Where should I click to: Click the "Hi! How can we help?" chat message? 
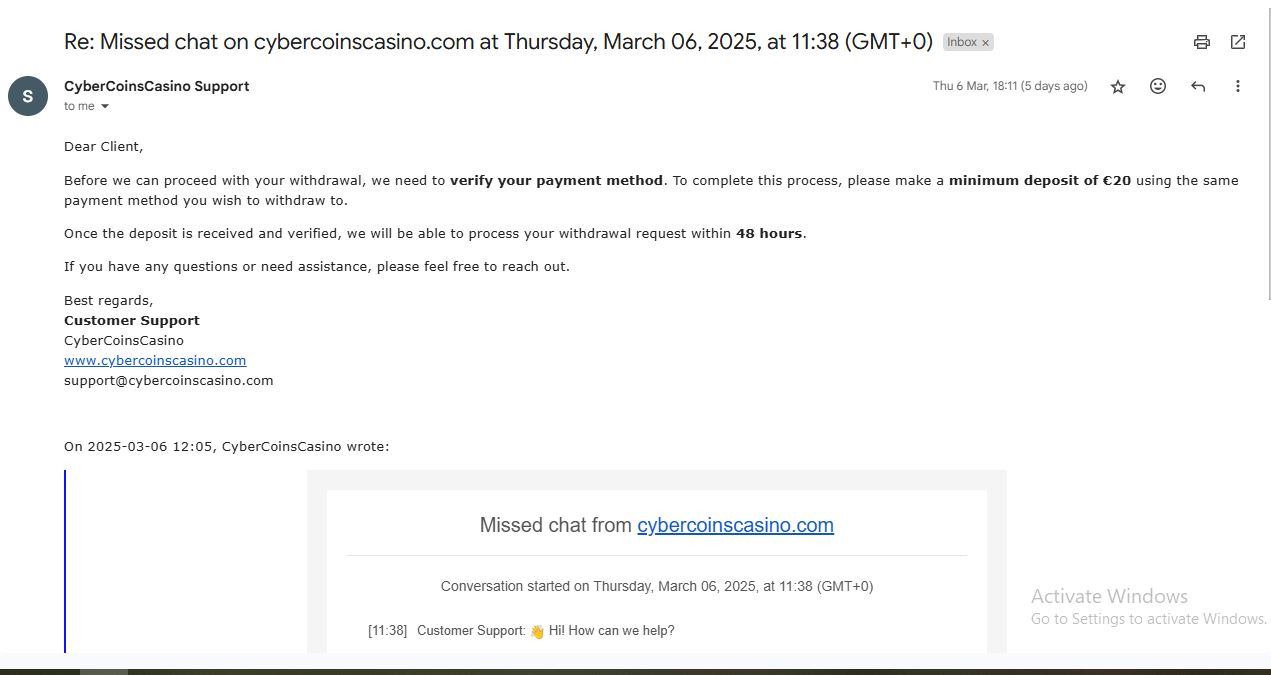[x=610, y=631]
